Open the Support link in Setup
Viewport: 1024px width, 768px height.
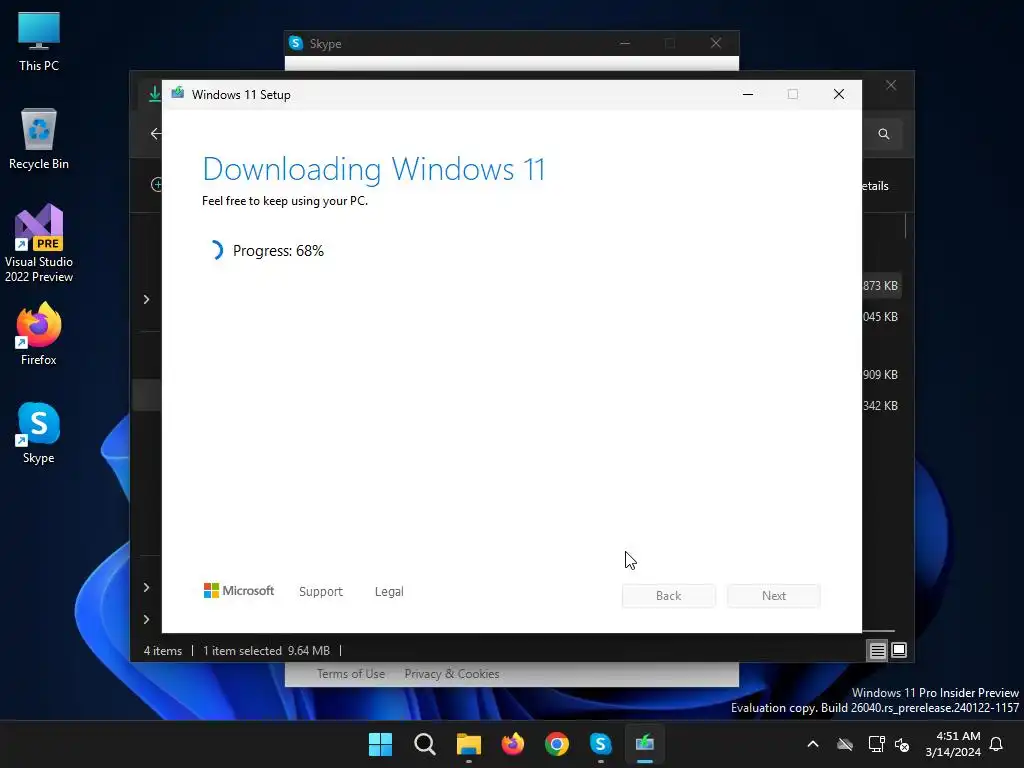pos(321,592)
